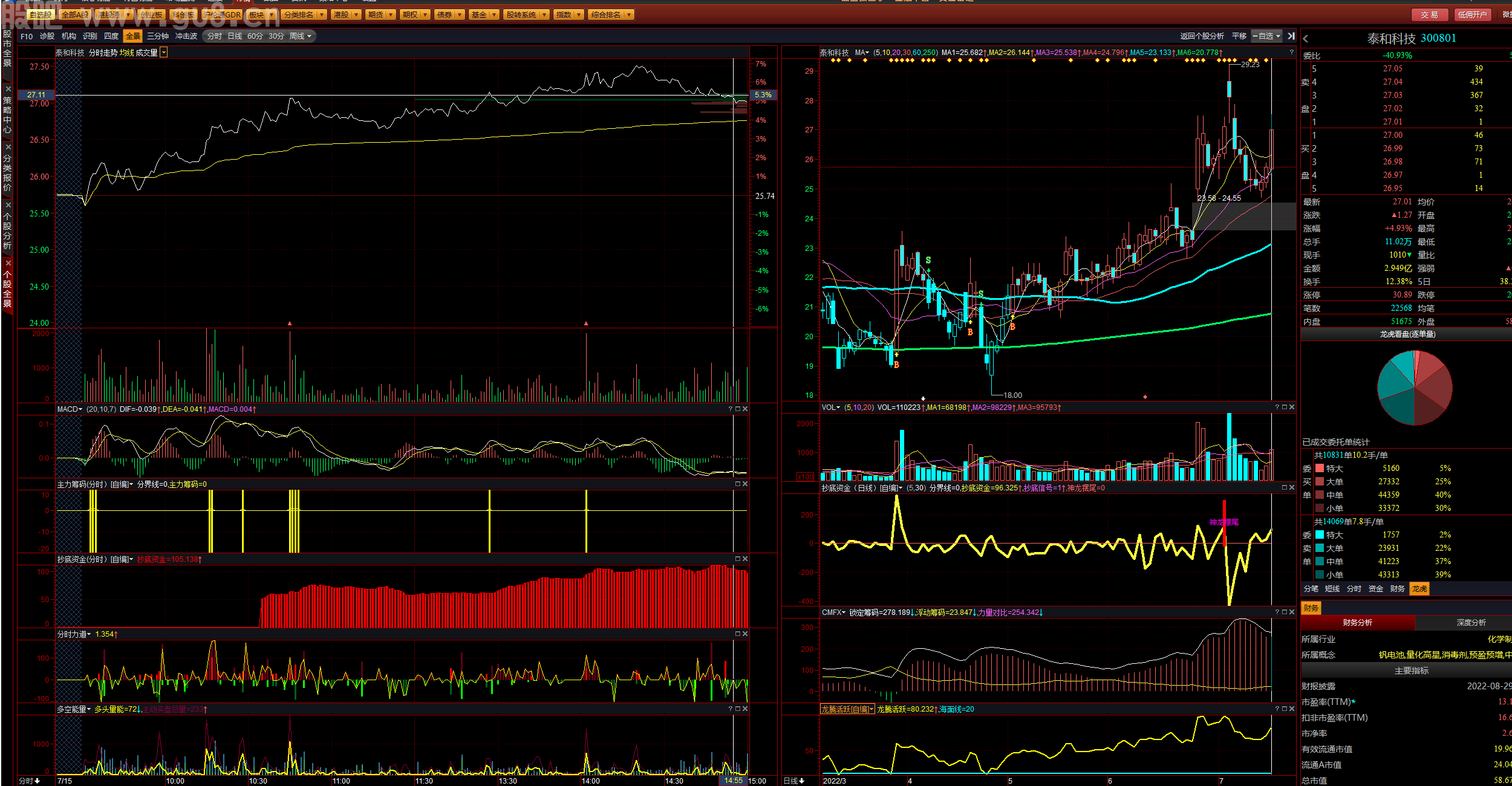
Task: Close the 个股分析 sidebar tab
Action: tap(8, 205)
